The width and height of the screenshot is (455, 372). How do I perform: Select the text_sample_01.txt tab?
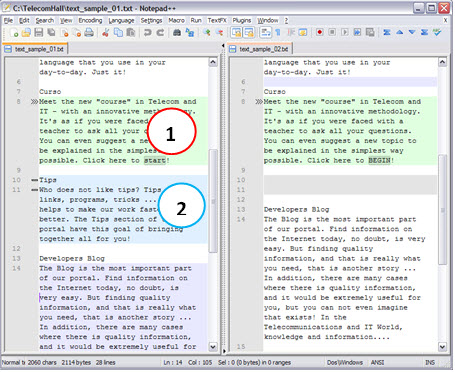pyautogui.click(x=35, y=49)
